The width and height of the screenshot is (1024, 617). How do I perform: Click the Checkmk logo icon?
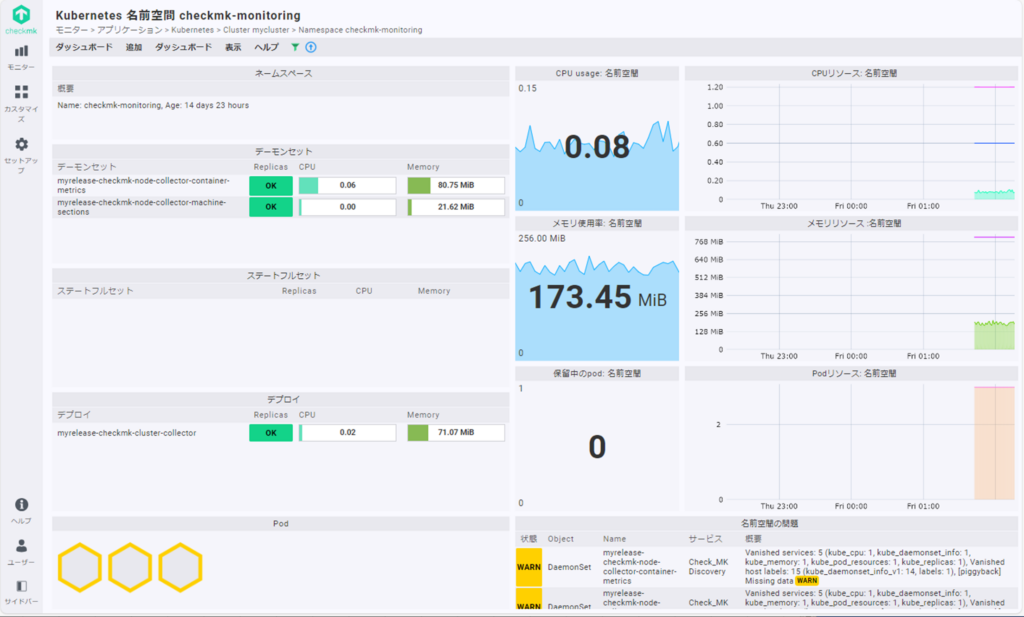(21, 14)
